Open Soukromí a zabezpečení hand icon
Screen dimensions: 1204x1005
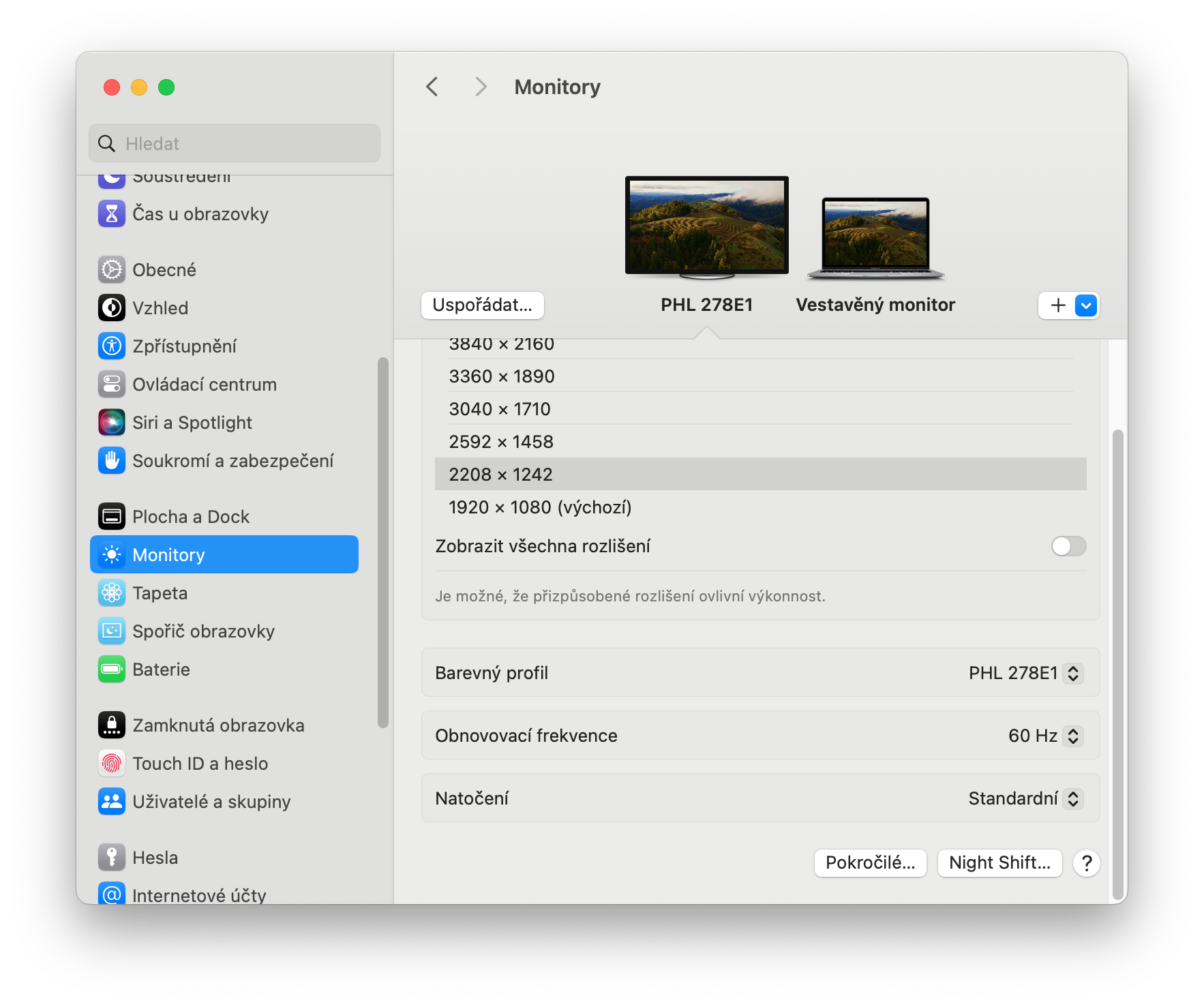(x=112, y=461)
